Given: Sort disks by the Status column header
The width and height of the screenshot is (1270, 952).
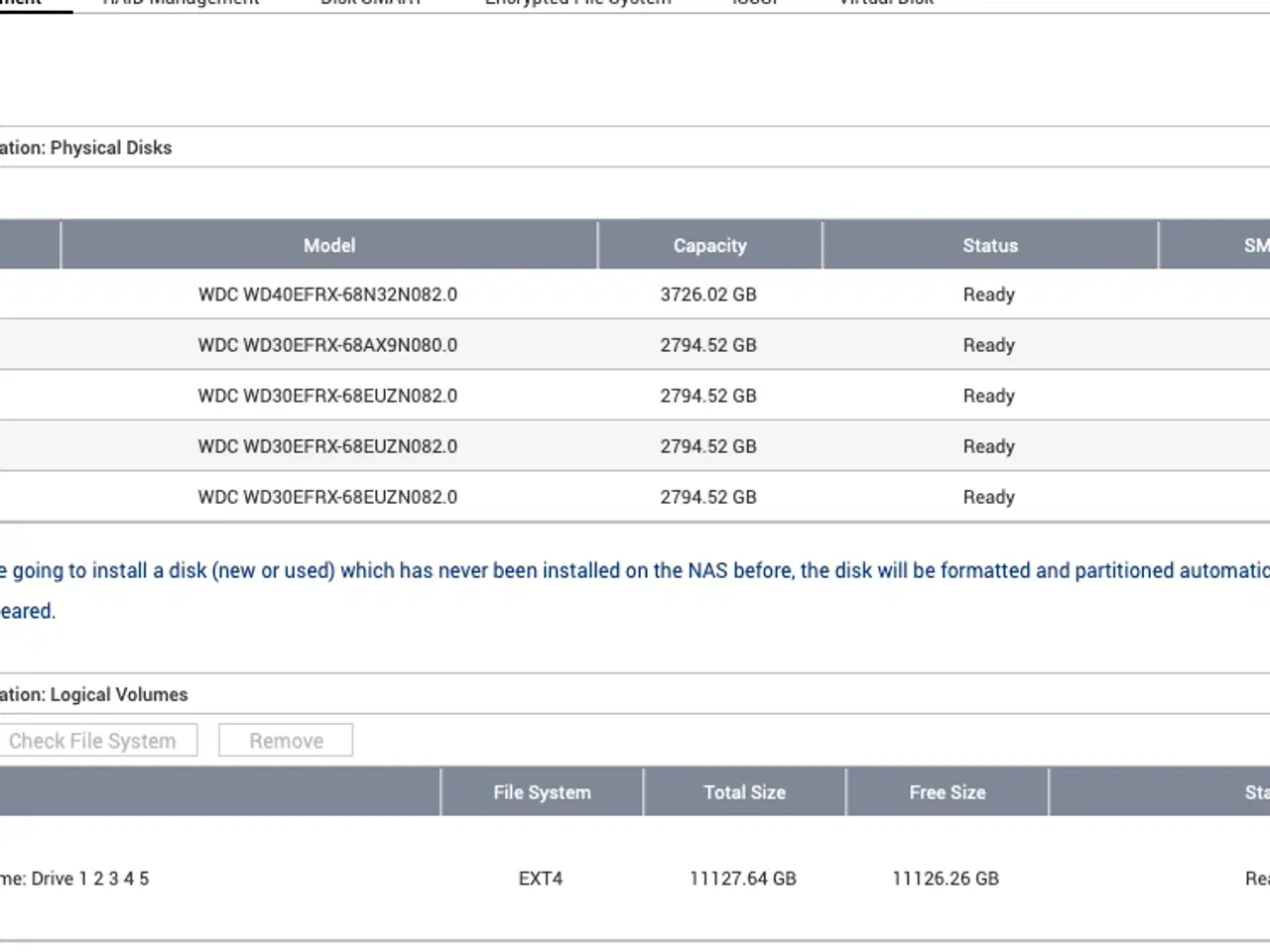Looking at the screenshot, I should pyautogui.click(x=989, y=245).
